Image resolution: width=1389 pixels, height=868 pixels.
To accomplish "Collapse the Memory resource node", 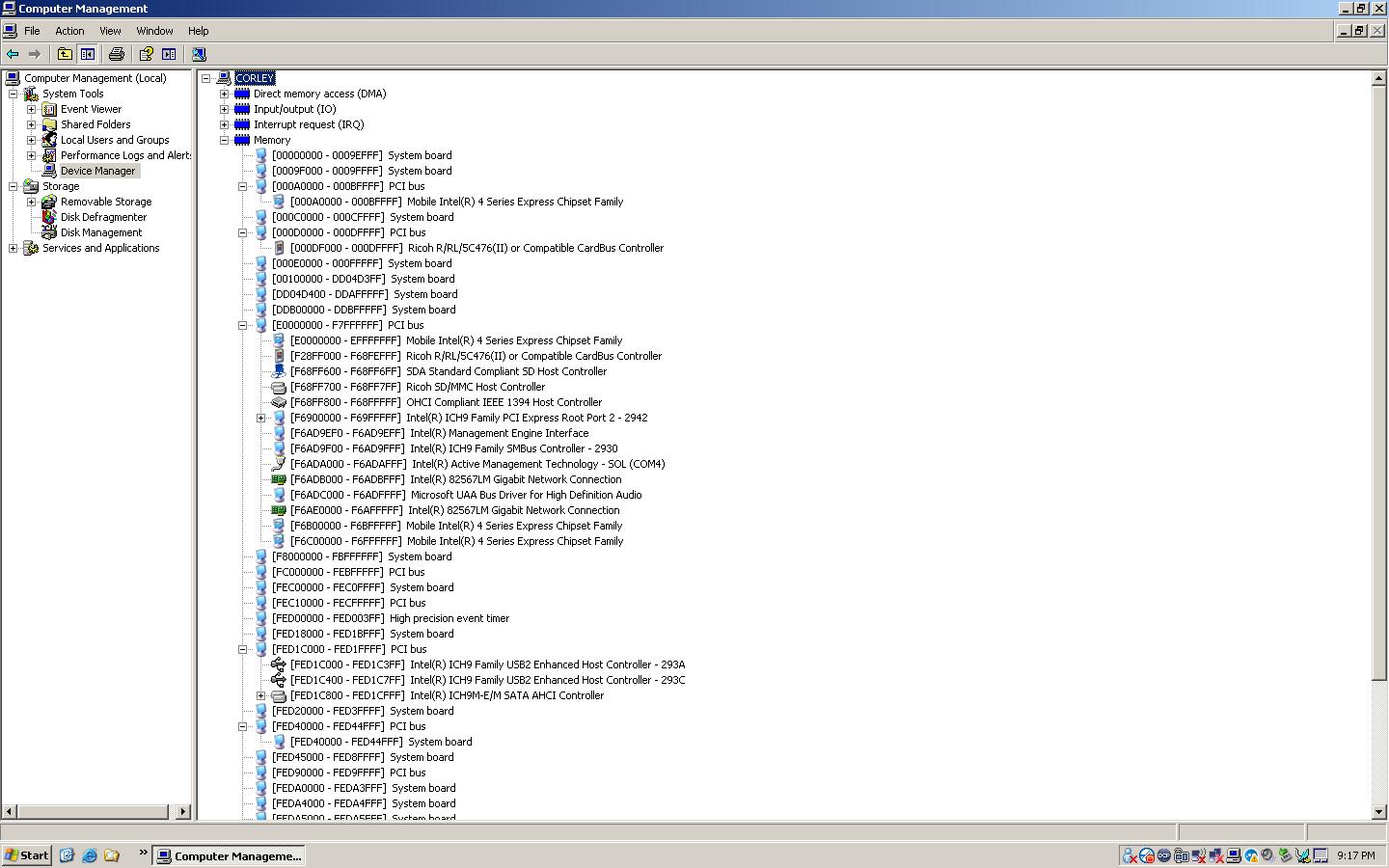I will click(224, 140).
